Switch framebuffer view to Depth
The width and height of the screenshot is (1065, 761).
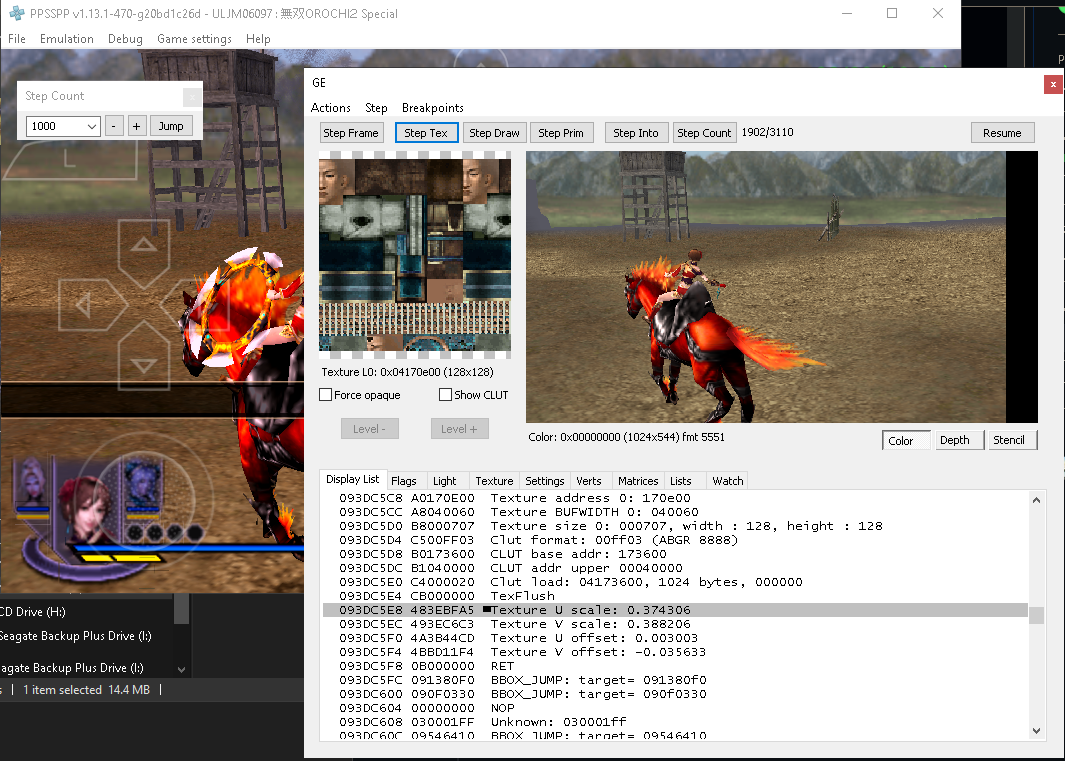(958, 439)
